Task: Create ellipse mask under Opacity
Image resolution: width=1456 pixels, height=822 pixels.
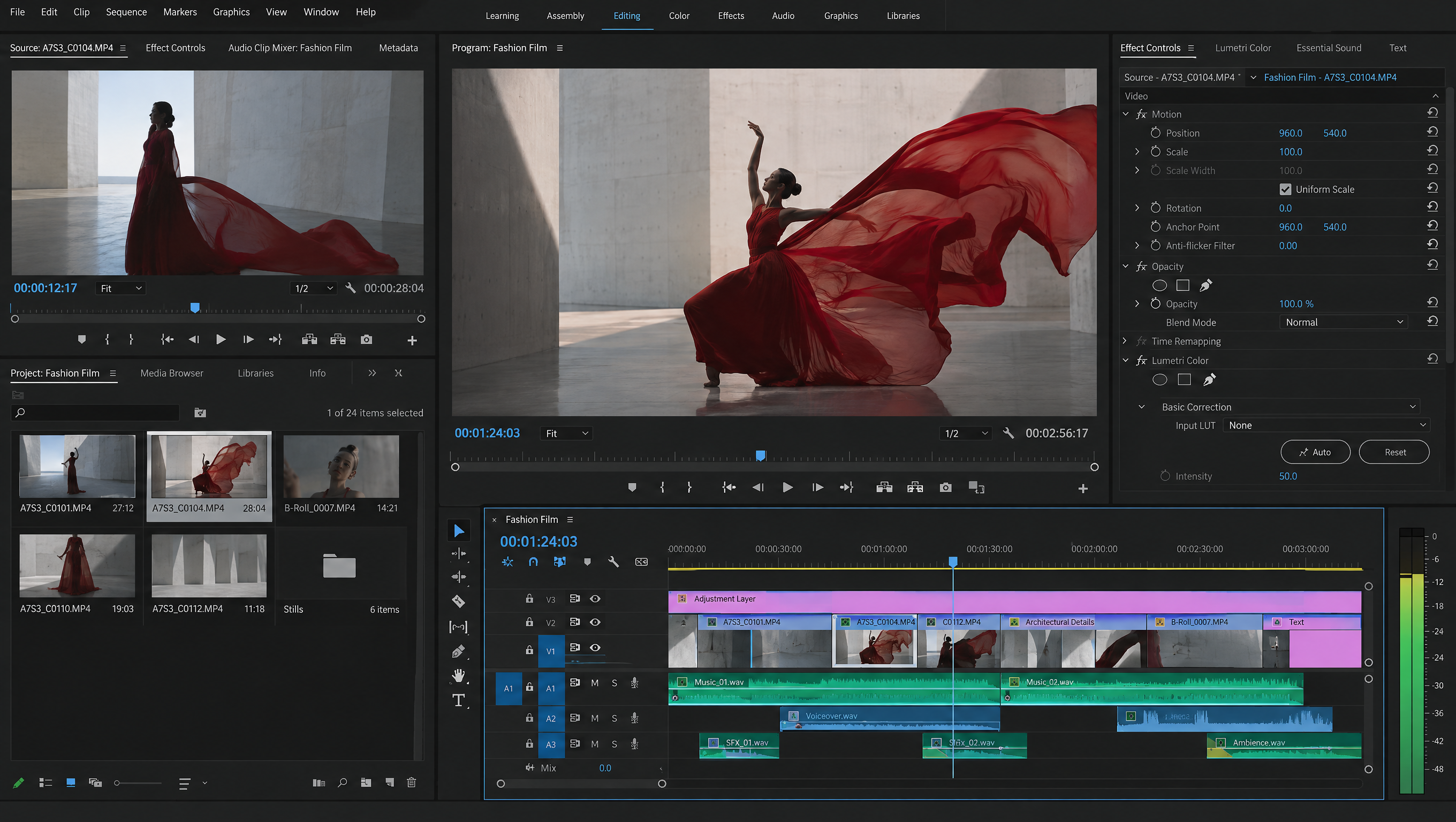Action: [x=1159, y=285]
